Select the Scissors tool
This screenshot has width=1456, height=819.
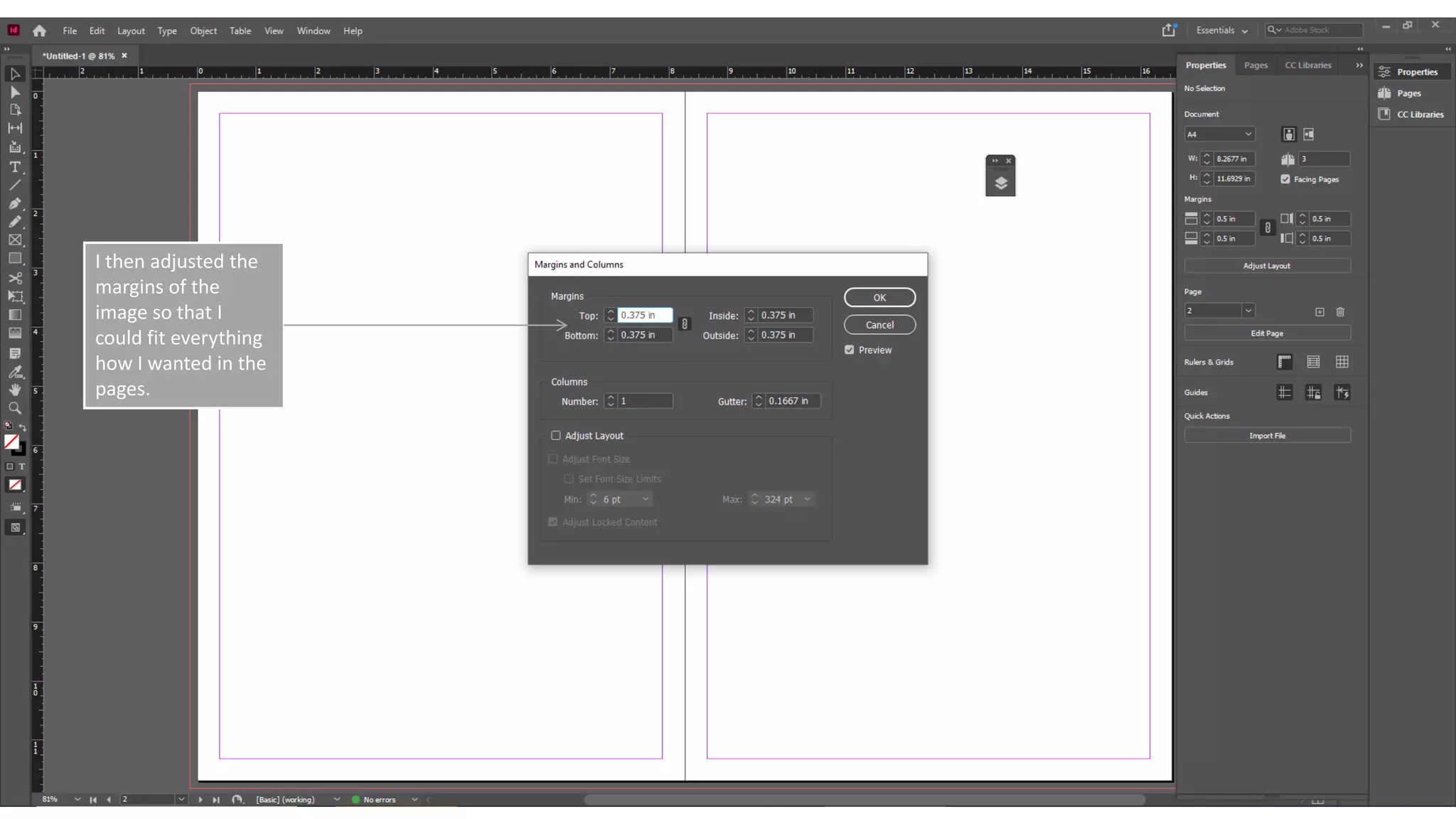tap(15, 278)
